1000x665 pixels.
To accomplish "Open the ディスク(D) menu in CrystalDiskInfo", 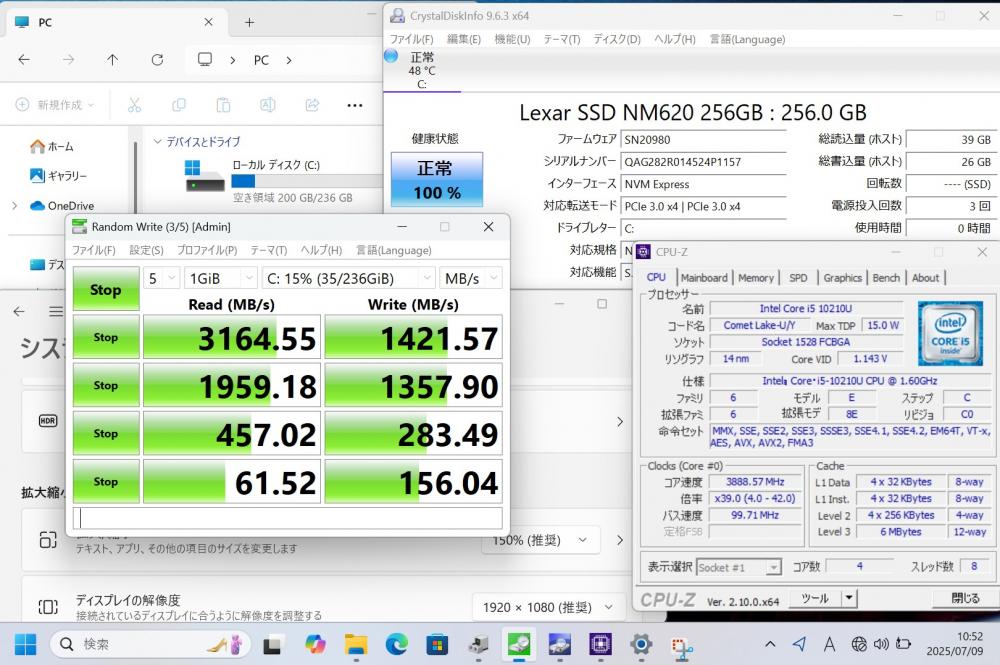I will point(617,39).
